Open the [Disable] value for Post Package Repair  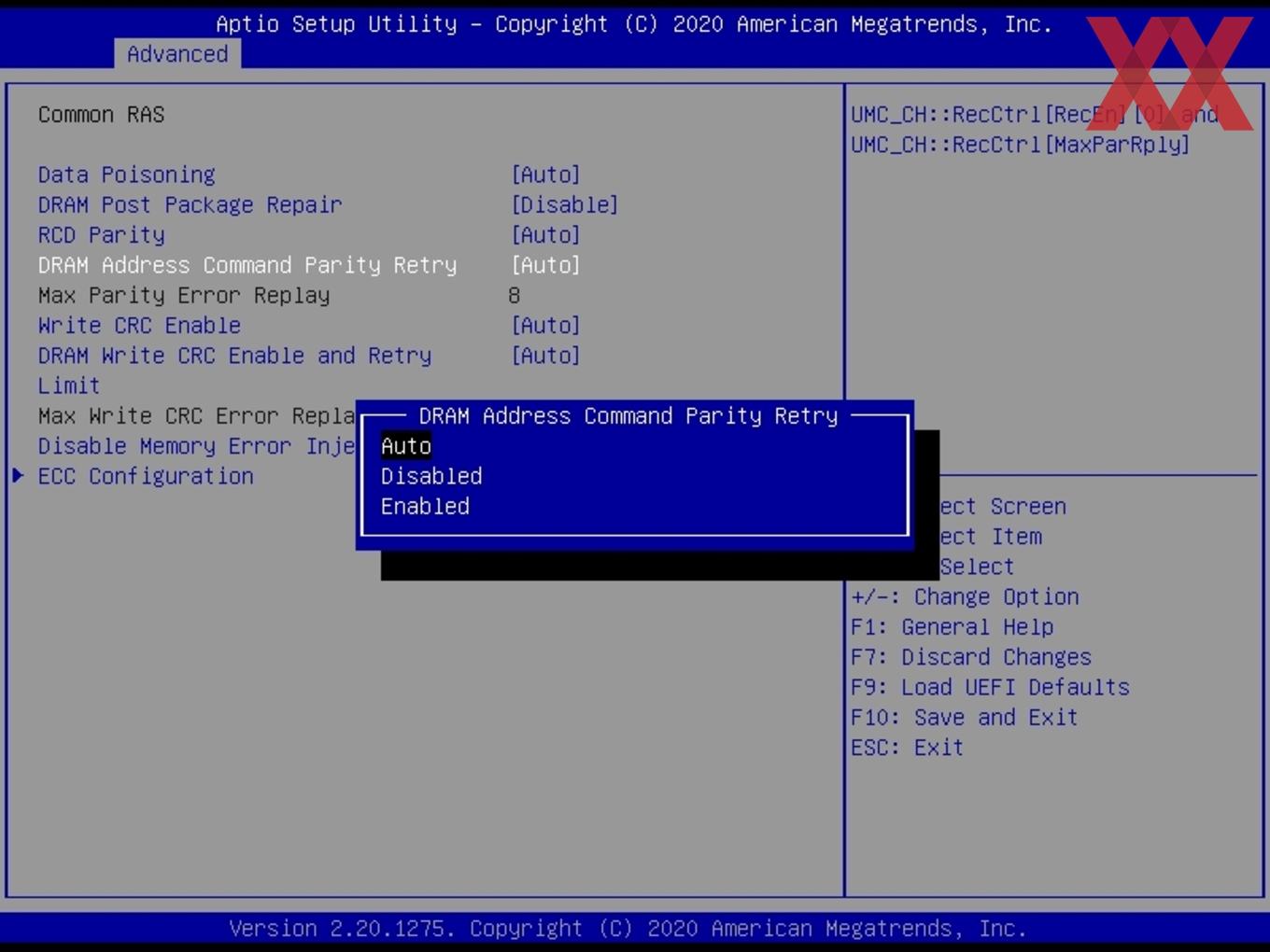click(x=565, y=204)
